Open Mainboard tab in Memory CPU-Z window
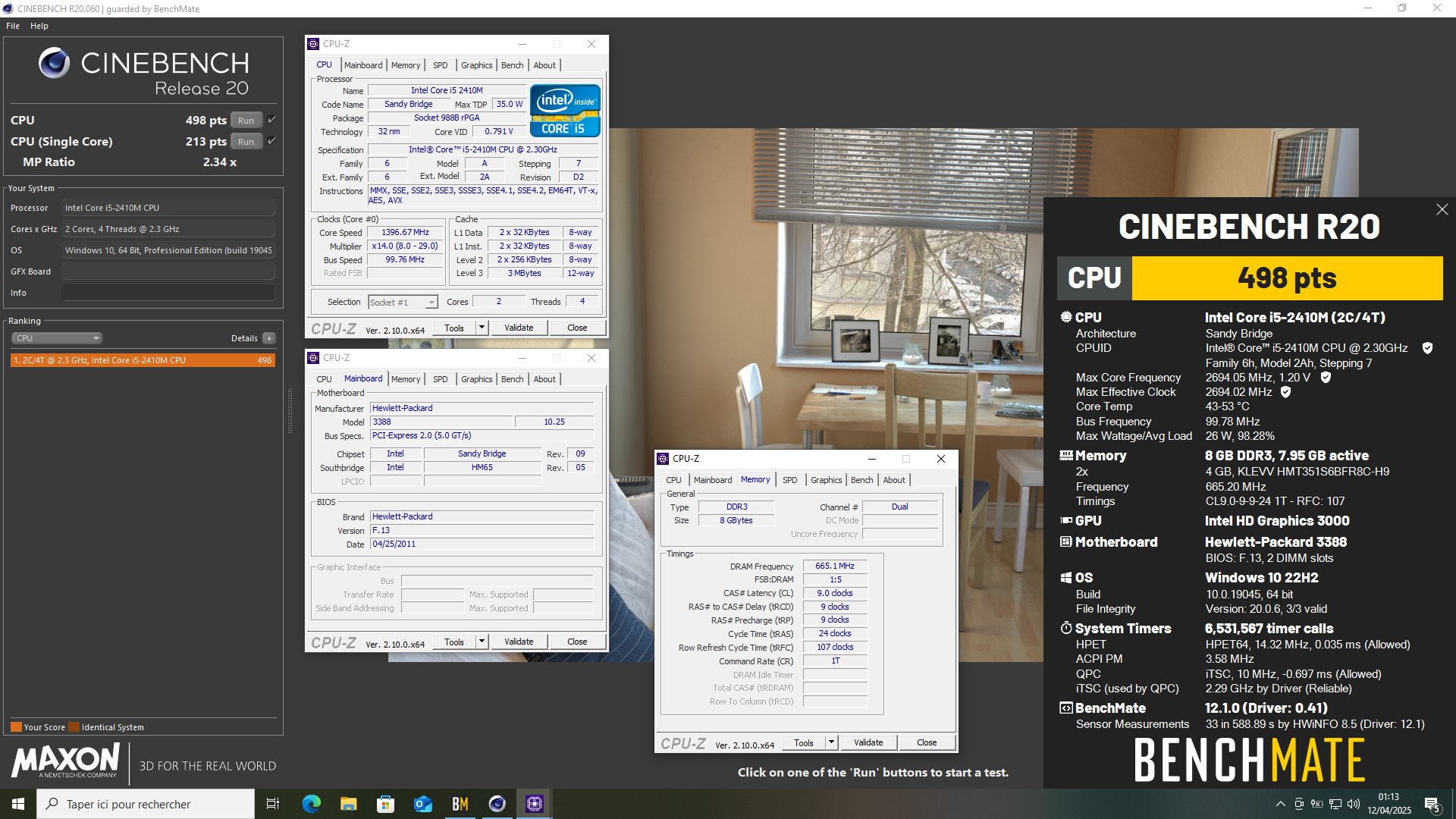Viewport: 1456px width, 819px height. (x=713, y=480)
